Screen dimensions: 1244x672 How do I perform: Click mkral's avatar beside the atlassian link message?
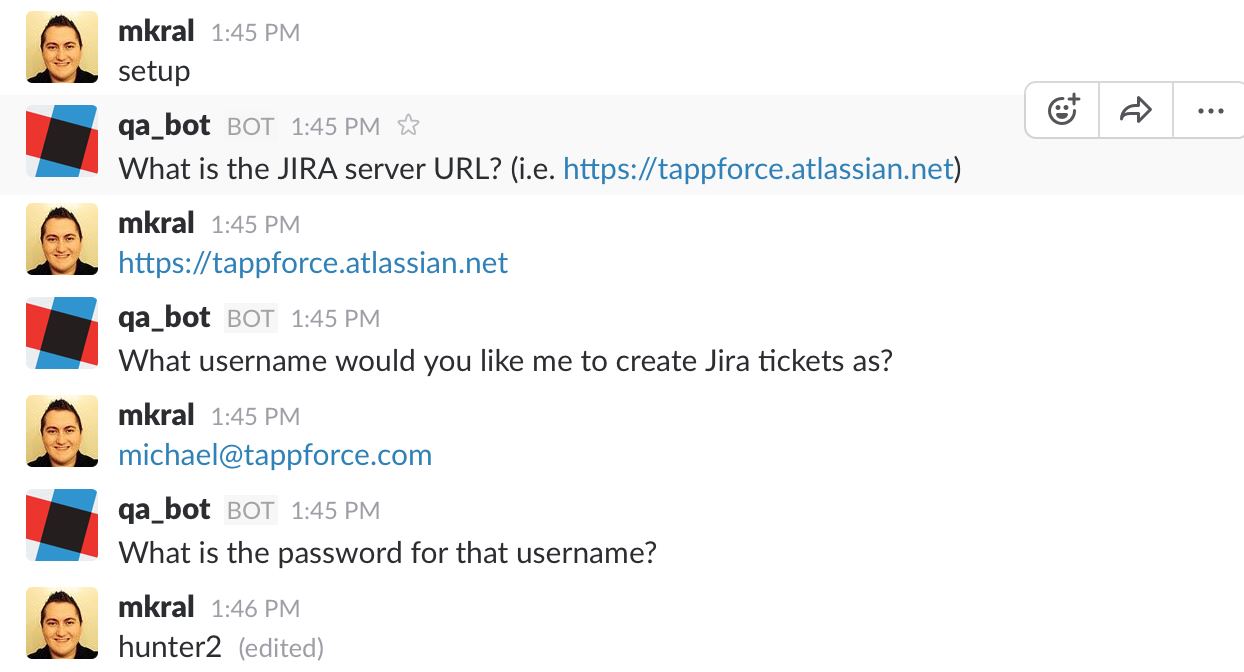pos(62,239)
